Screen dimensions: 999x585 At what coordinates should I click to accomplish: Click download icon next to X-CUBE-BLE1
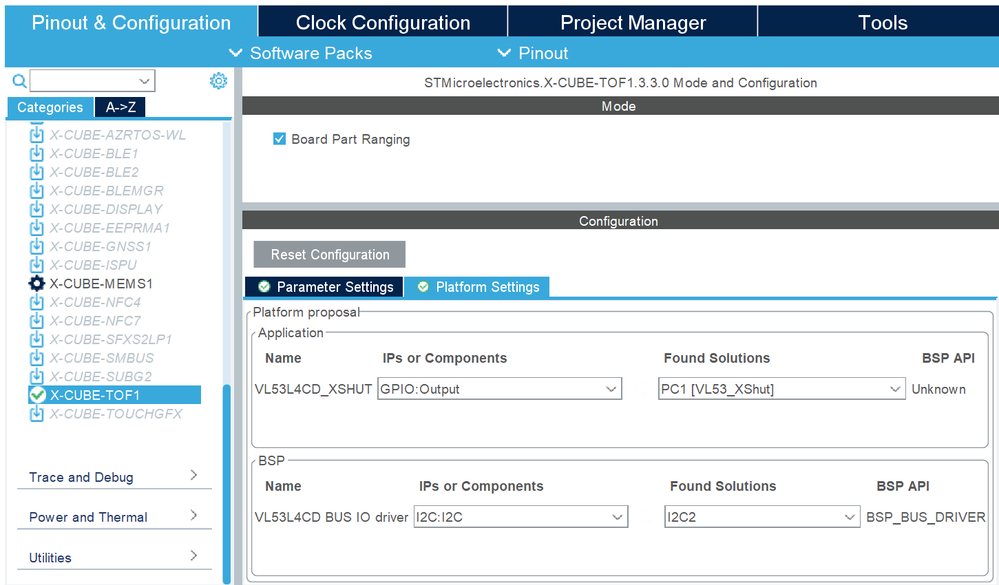(37, 154)
